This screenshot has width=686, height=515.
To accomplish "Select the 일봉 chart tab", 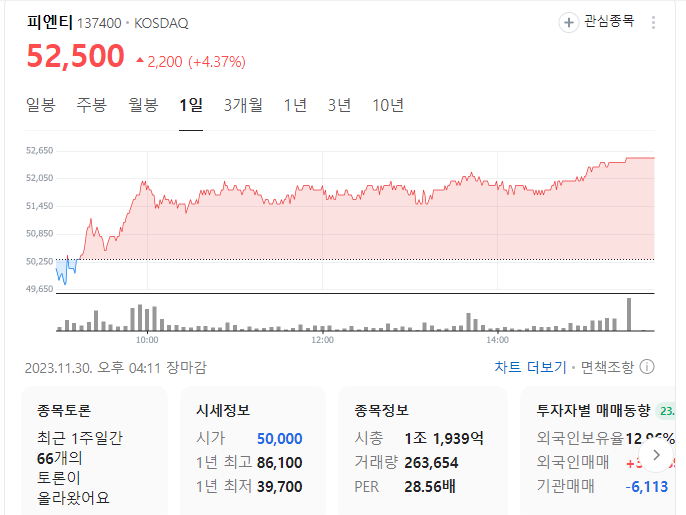I will coord(41,105).
